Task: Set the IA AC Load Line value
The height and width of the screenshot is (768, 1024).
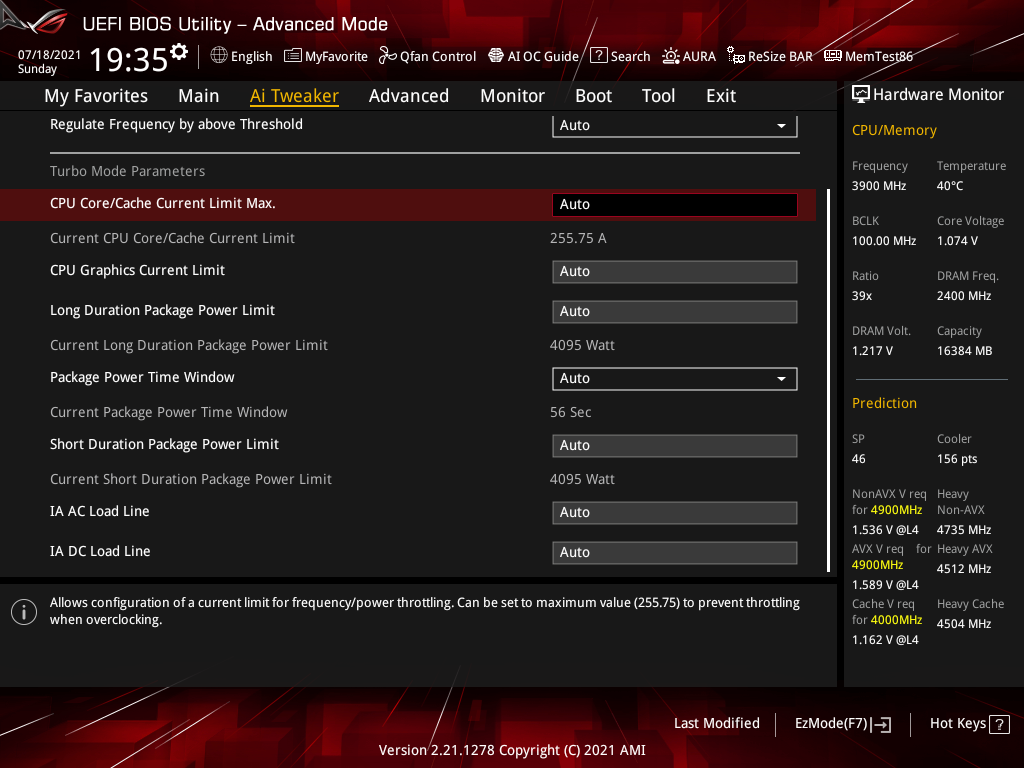Action: click(x=674, y=512)
